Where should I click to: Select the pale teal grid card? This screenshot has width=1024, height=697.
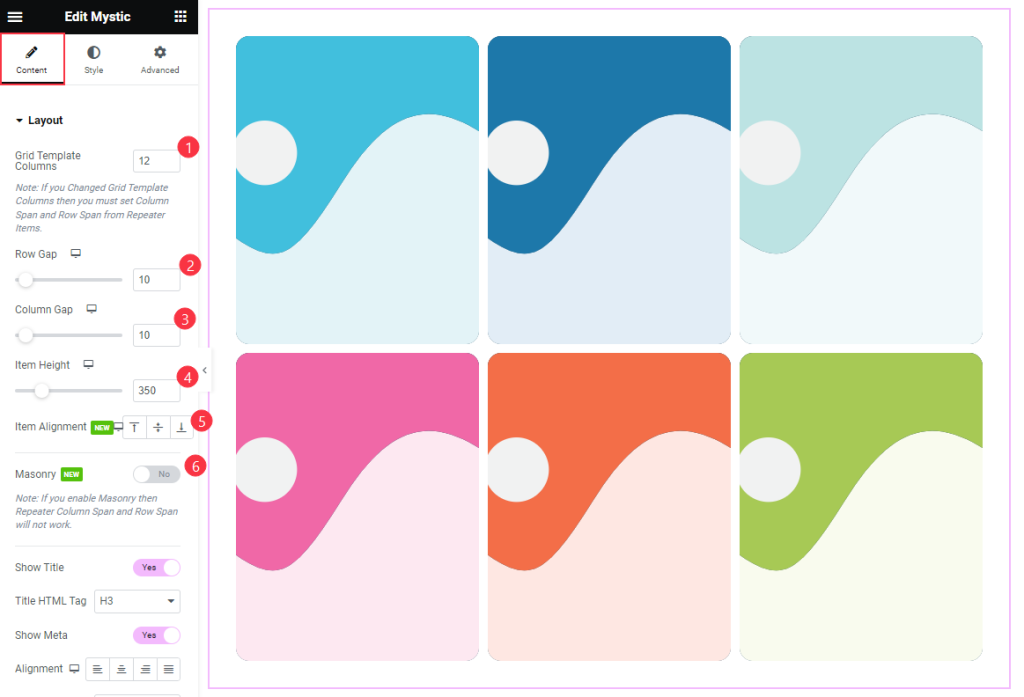click(x=861, y=189)
